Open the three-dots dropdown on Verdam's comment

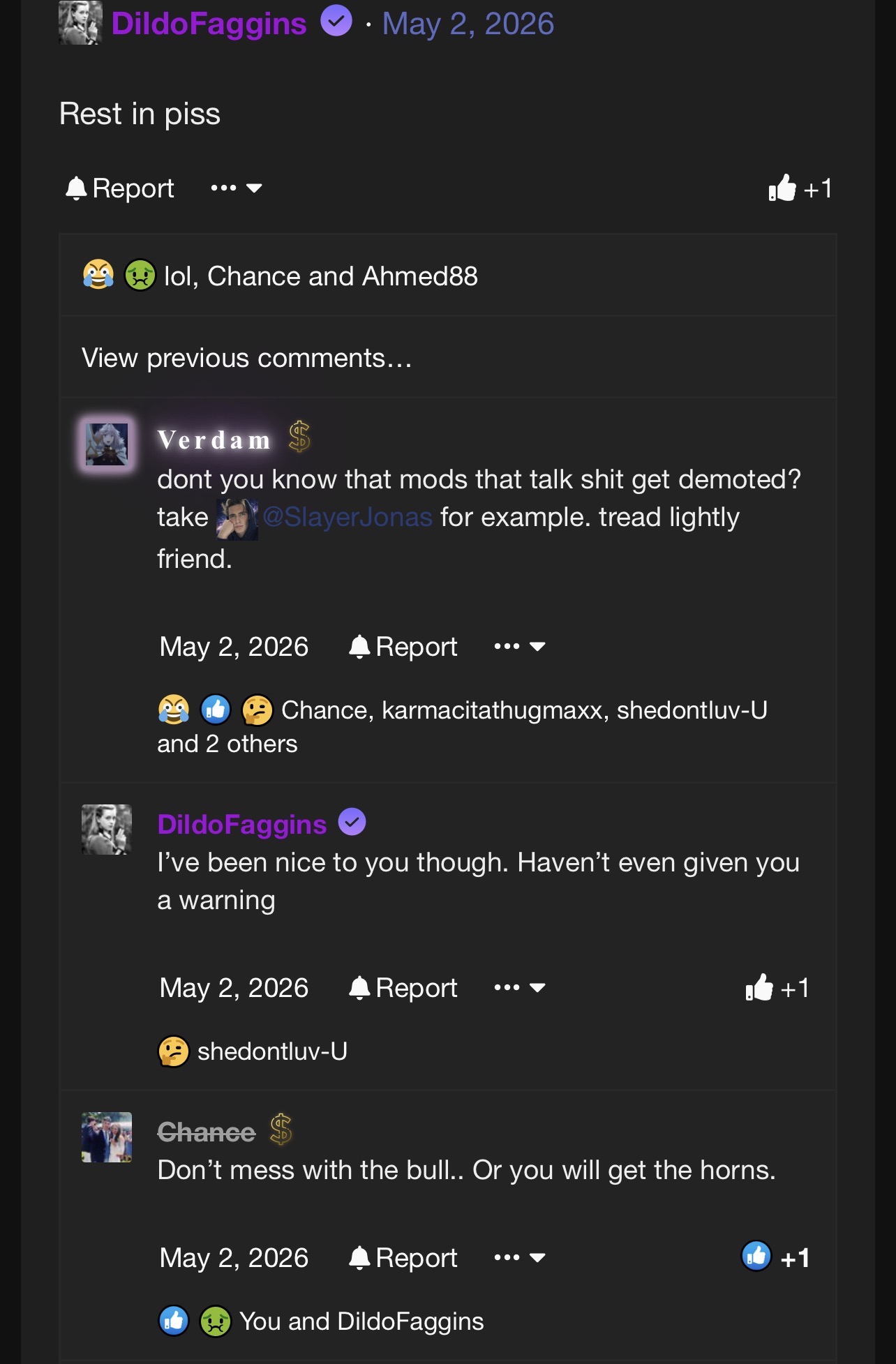click(x=519, y=646)
